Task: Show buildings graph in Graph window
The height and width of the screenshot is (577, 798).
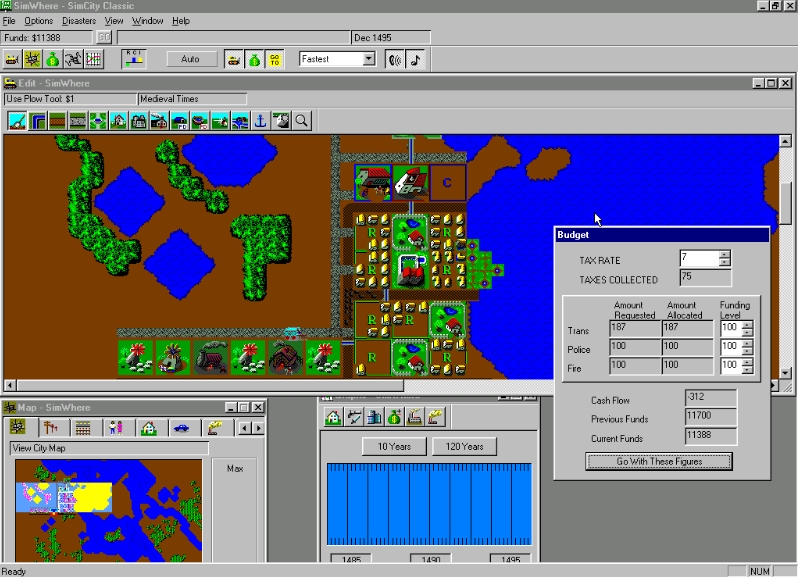Action: pyautogui.click(x=374, y=418)
